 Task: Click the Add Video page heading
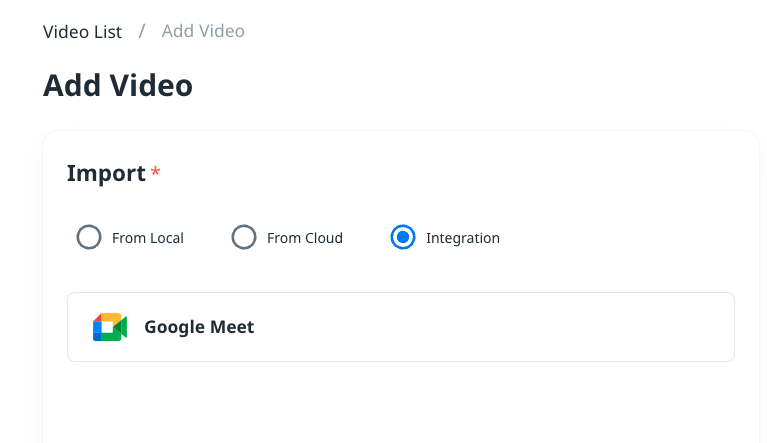pos(117,86)
